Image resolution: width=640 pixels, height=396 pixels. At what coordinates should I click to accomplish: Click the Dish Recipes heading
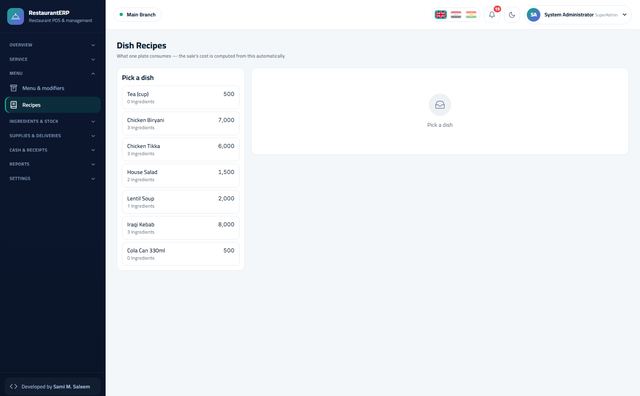pyautogui.click(x=141, y=45)
